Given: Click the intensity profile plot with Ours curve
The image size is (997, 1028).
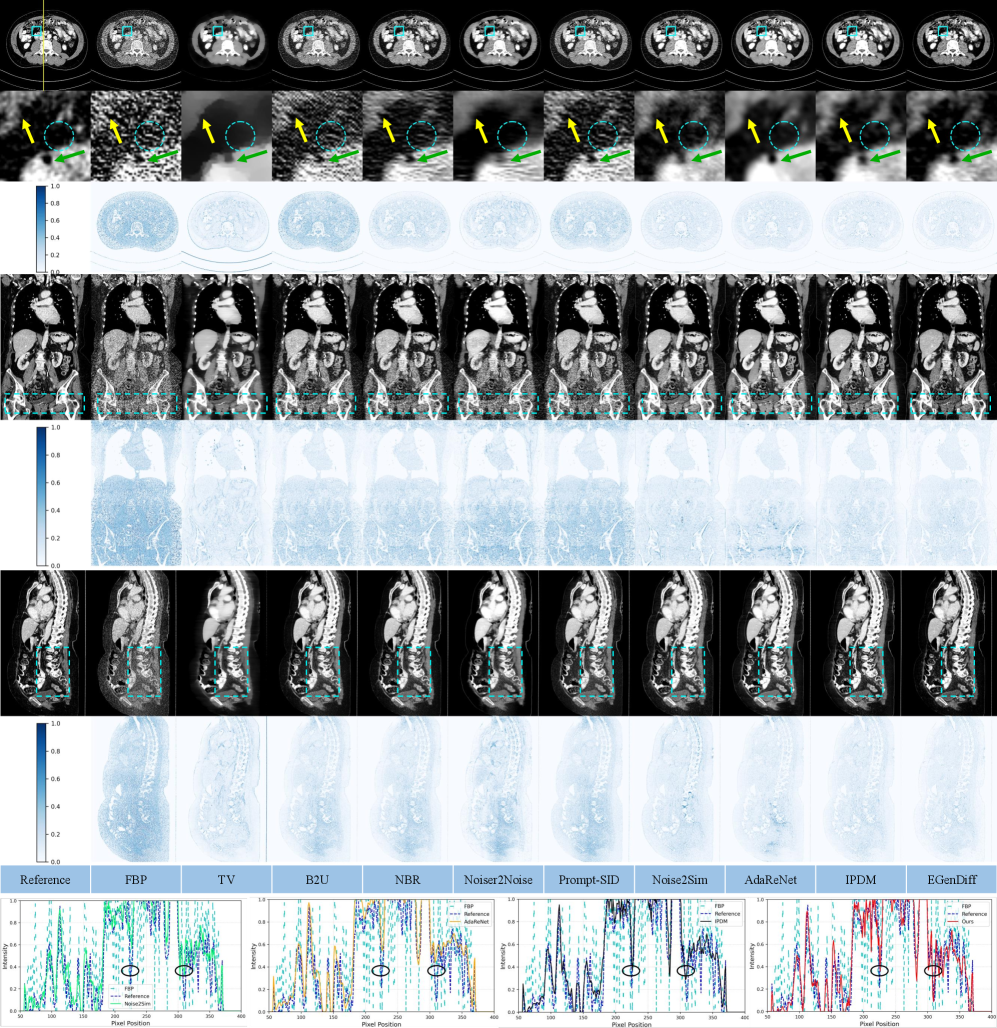Looking at the screenshot, I should pyautogui.click(x=874, y=960).
